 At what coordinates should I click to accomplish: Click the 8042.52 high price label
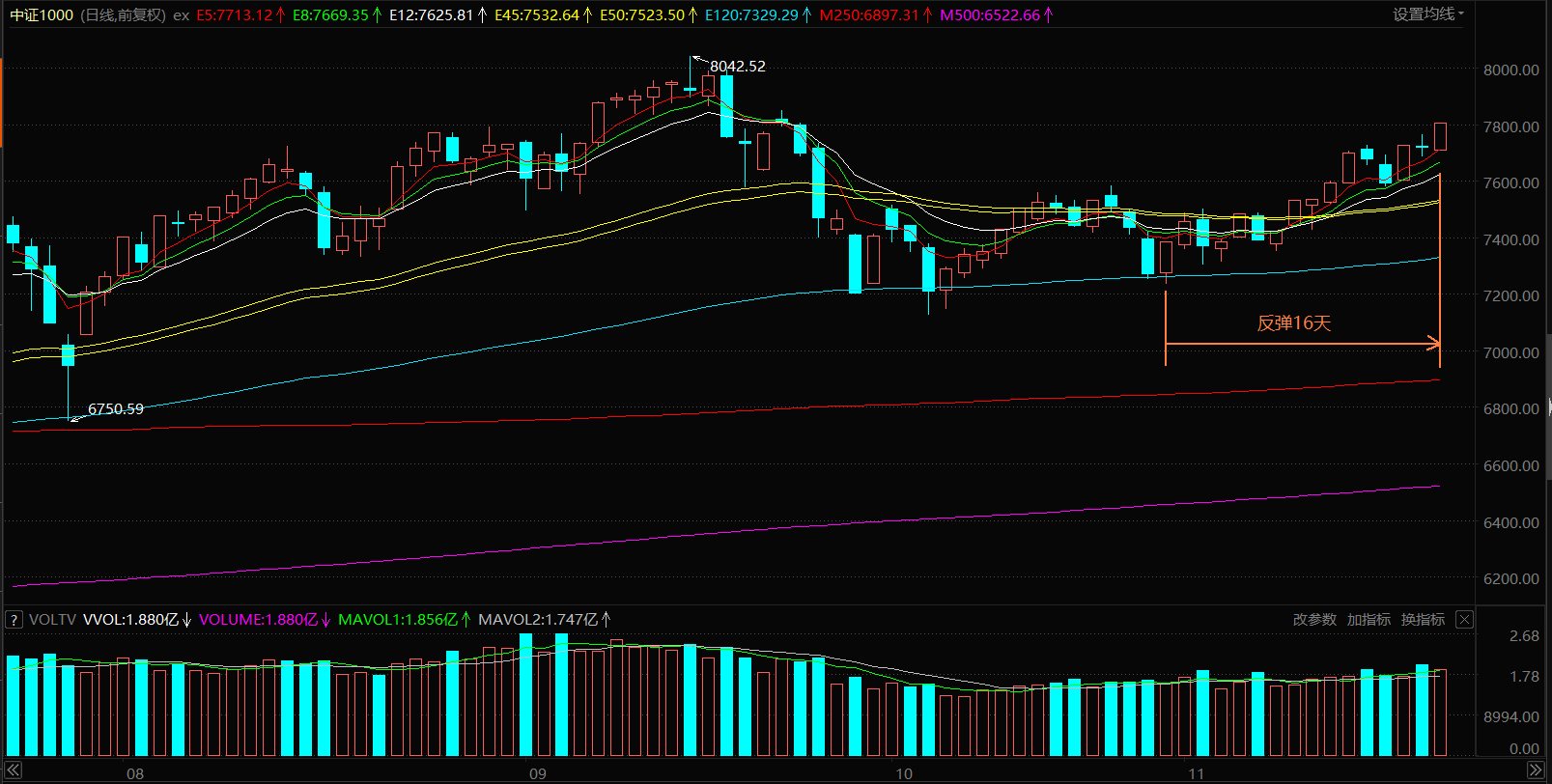click(x=738, y=67)
